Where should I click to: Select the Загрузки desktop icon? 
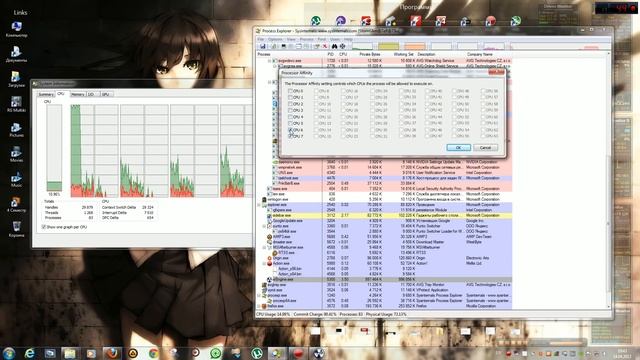pos(16,80)
